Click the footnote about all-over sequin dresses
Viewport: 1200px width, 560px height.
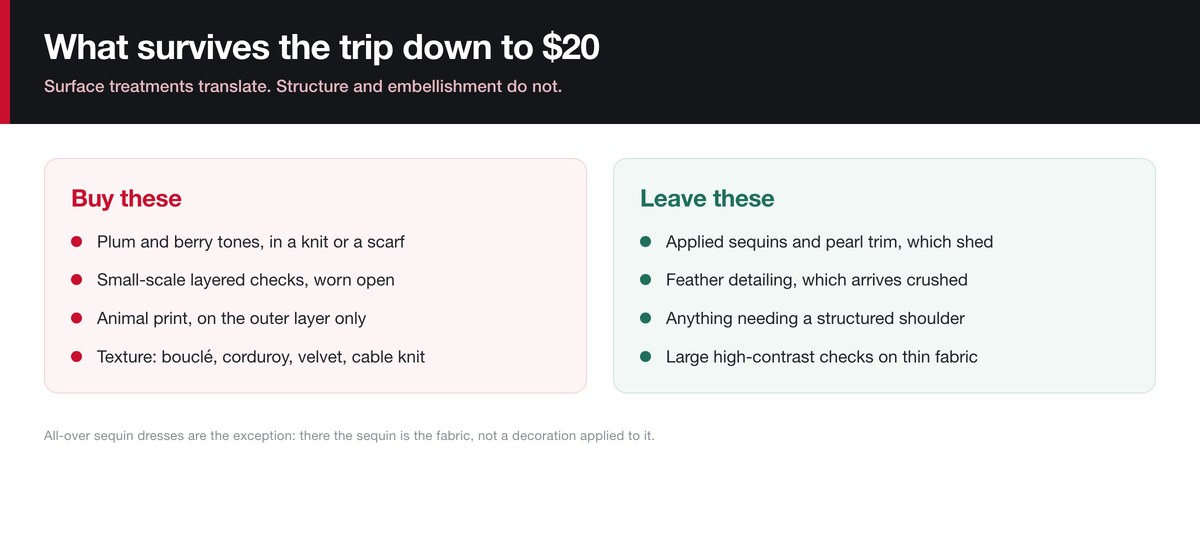click(x=349, y=436)
